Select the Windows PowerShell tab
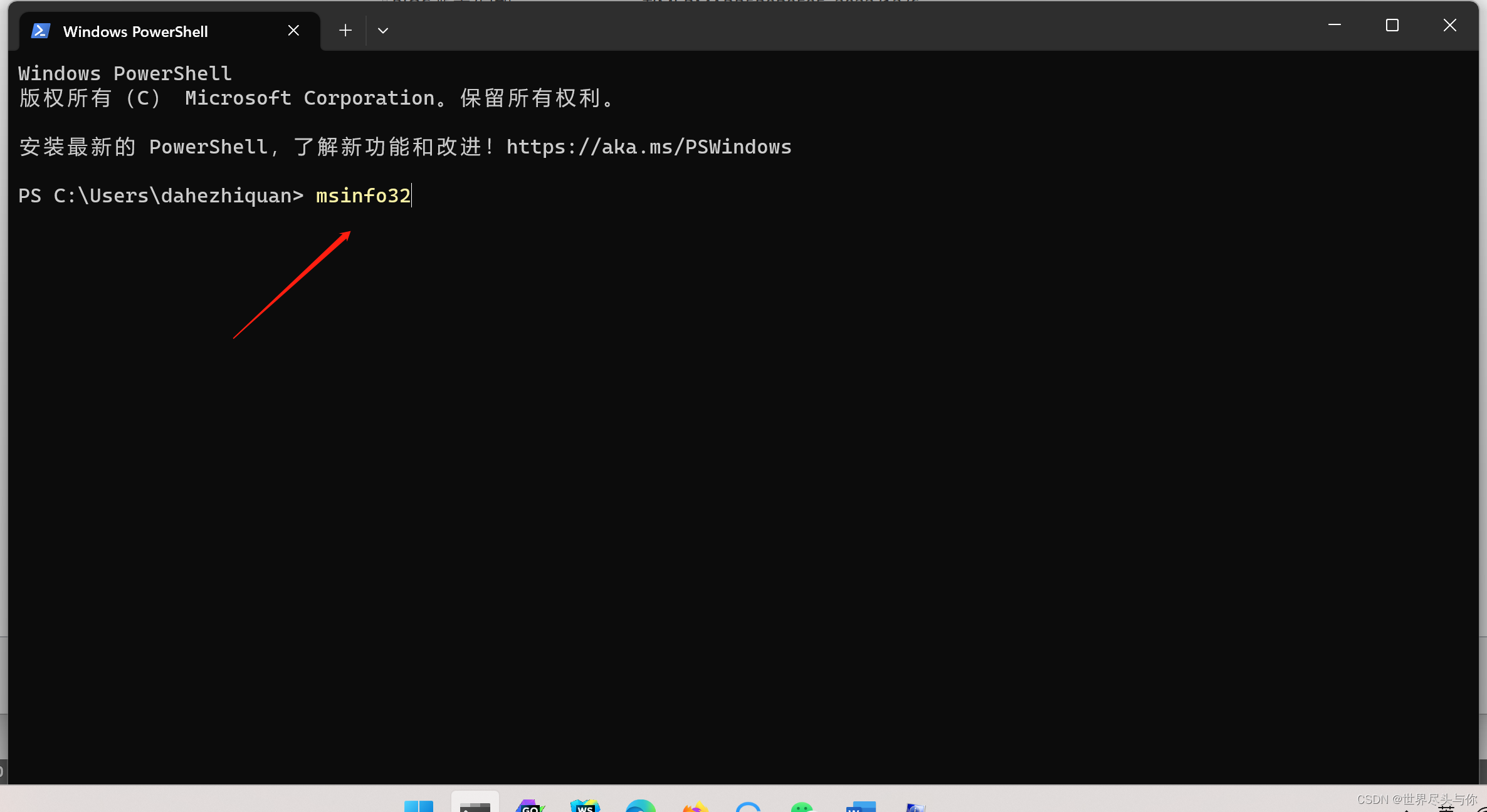1487x812 pixels. click(x=170, y=31)
